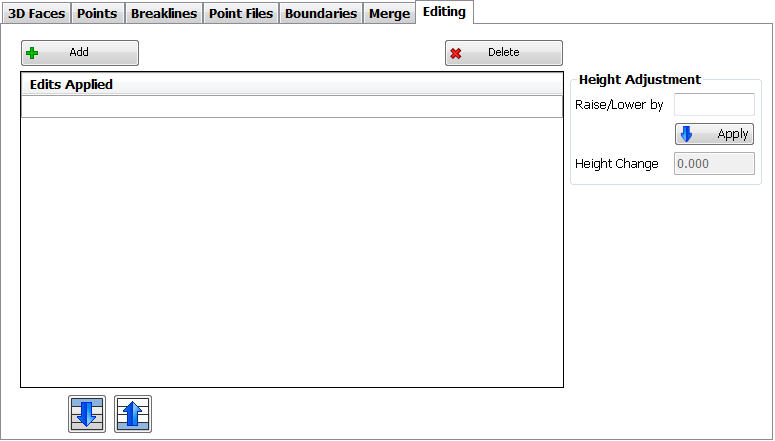The width and height of the screenshot is (775, 441).
Task: Click the Delete button with red cross
Action: click(x=504, y=53)
